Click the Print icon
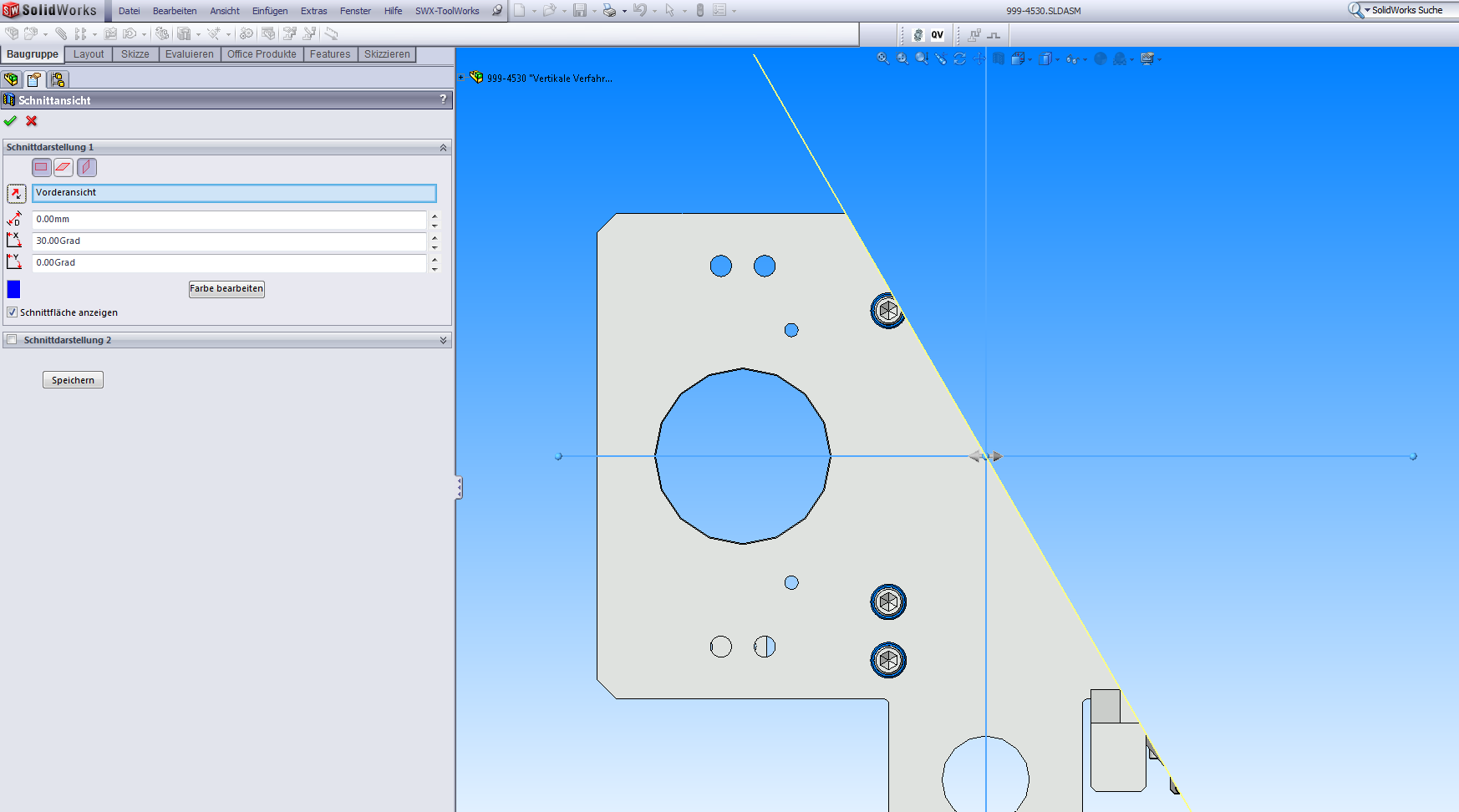Screen dimensions: 1459x812 click(x=609, y=11)
